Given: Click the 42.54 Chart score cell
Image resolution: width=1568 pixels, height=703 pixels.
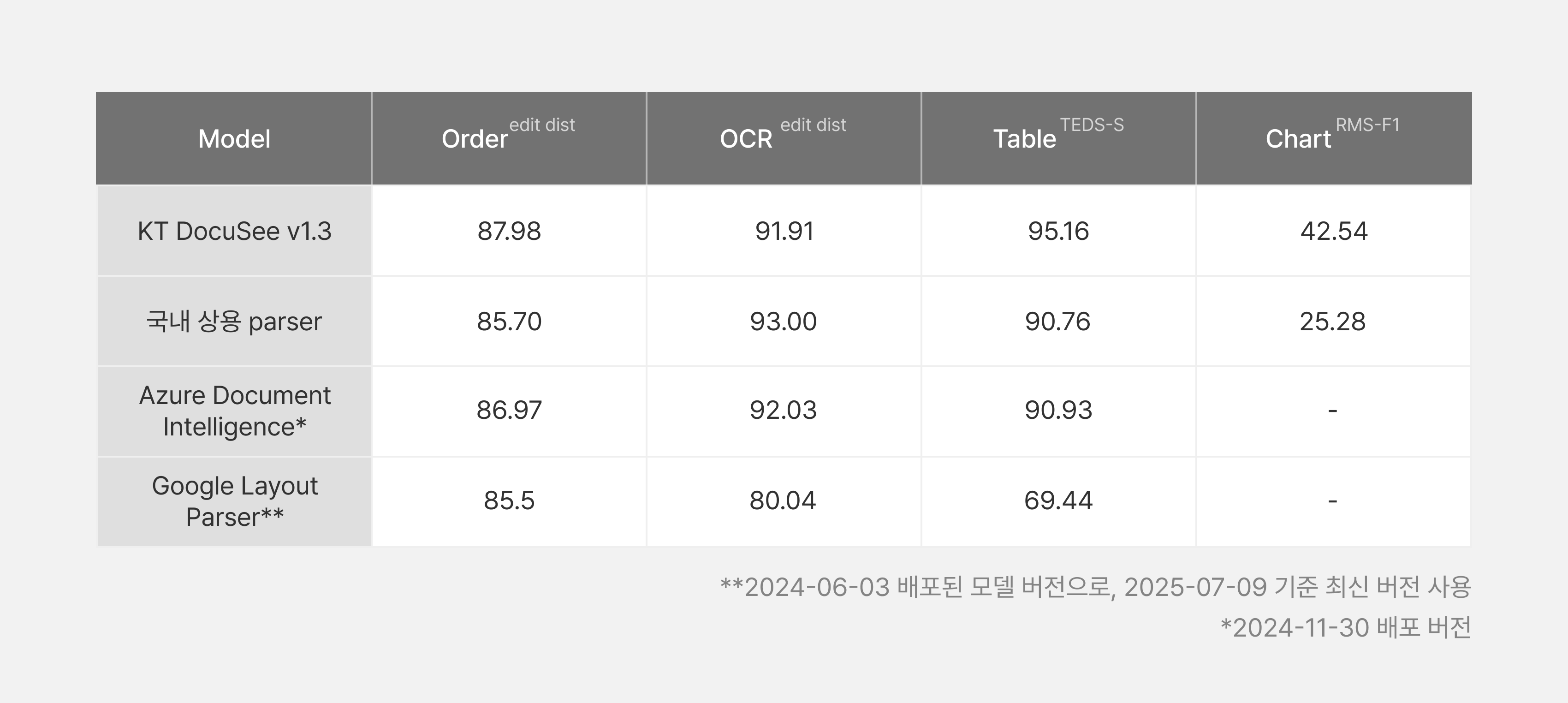Looking at the screenshot, I should [1334, 231].
